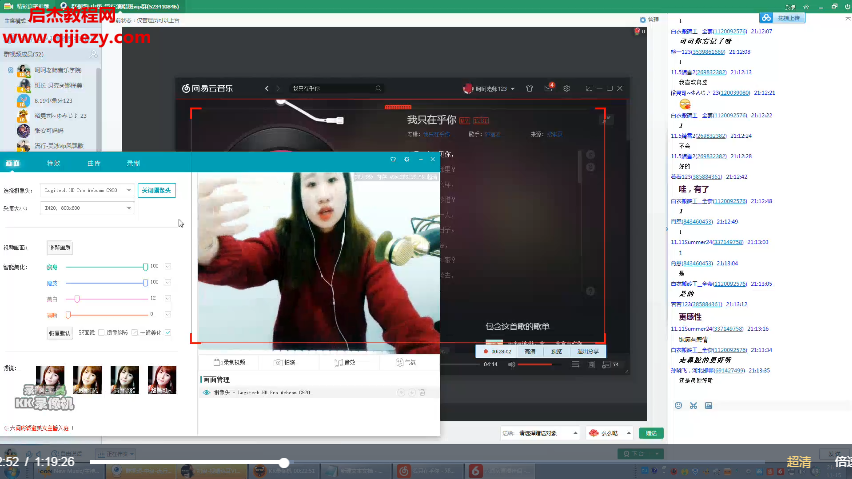Toggle the checkbox beside the orange slider

click(x=168, y=314)
